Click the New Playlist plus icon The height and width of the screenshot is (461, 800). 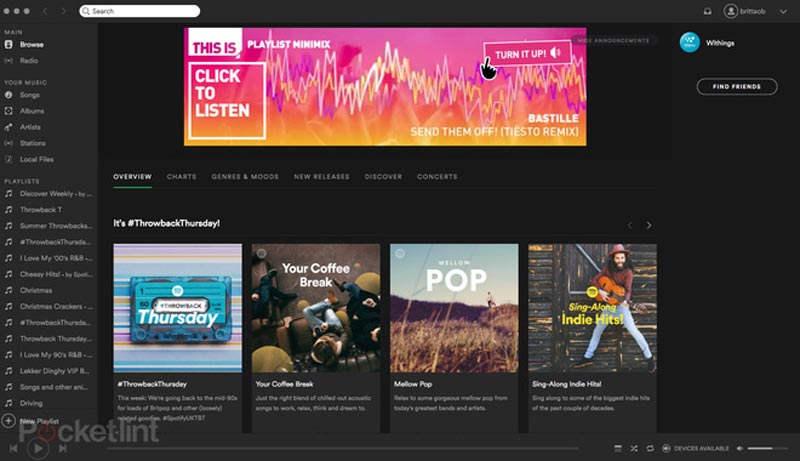click(x=8, y=422)
